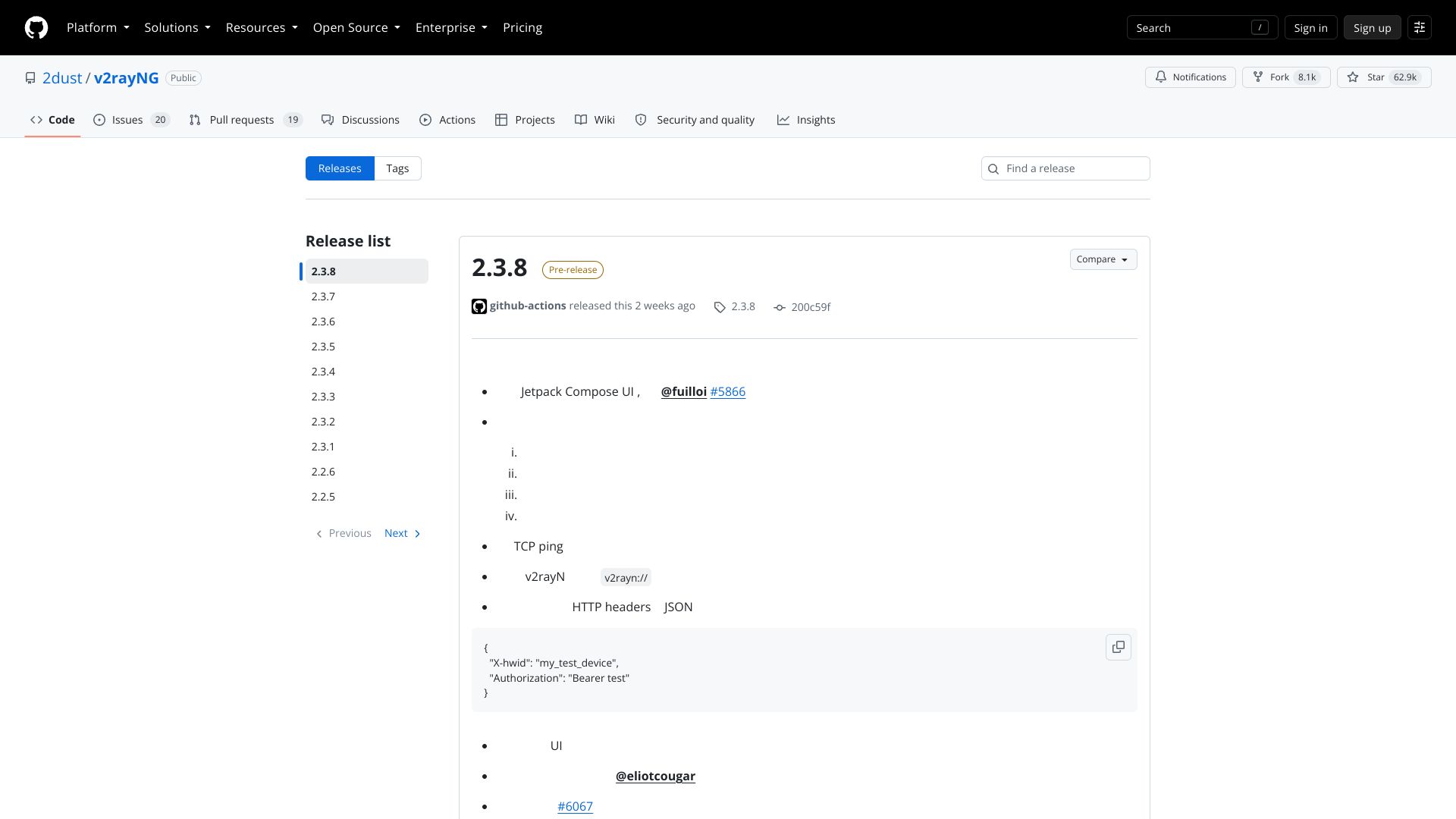Viewport: 1456px width, 819px height.
Task: Expand the Resources menu
Action: point(262,28)
